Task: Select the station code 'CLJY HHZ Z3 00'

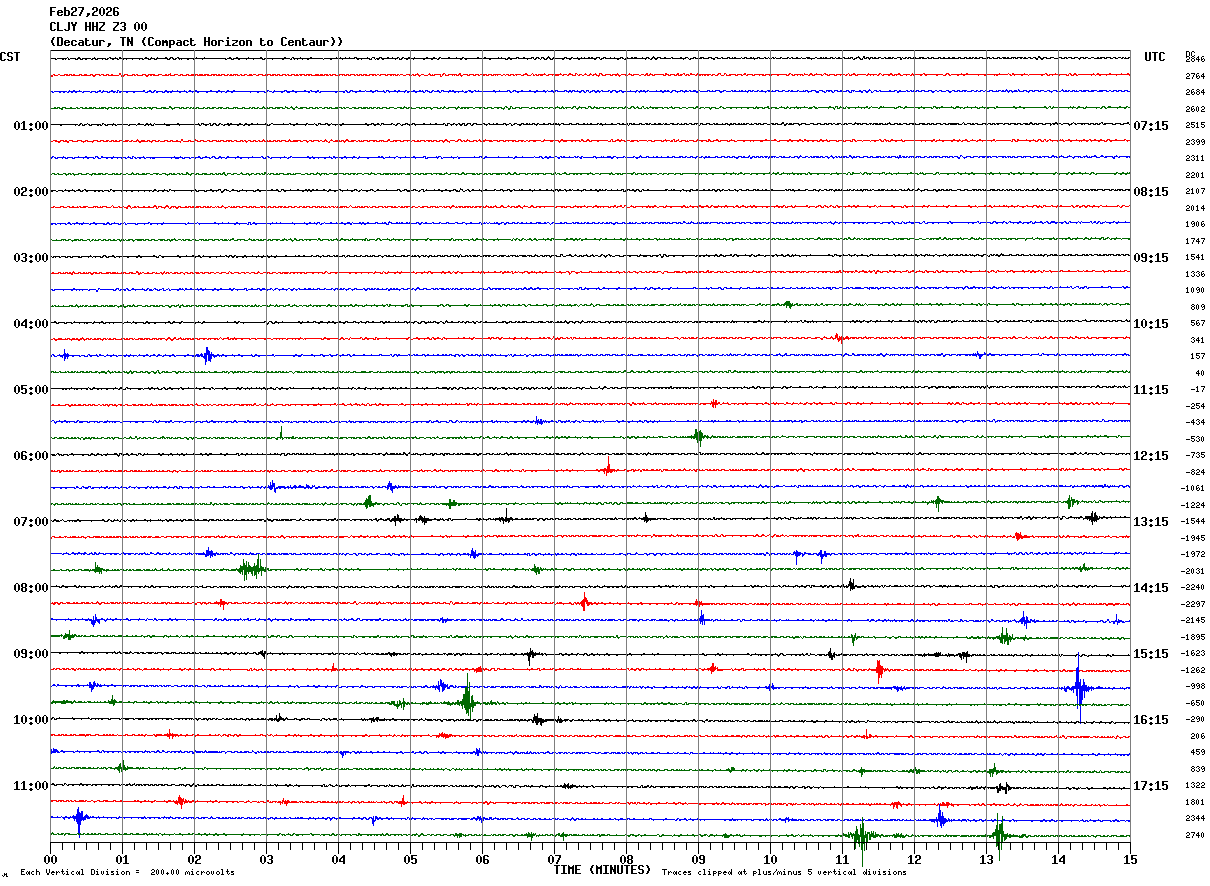Action: 98,27
